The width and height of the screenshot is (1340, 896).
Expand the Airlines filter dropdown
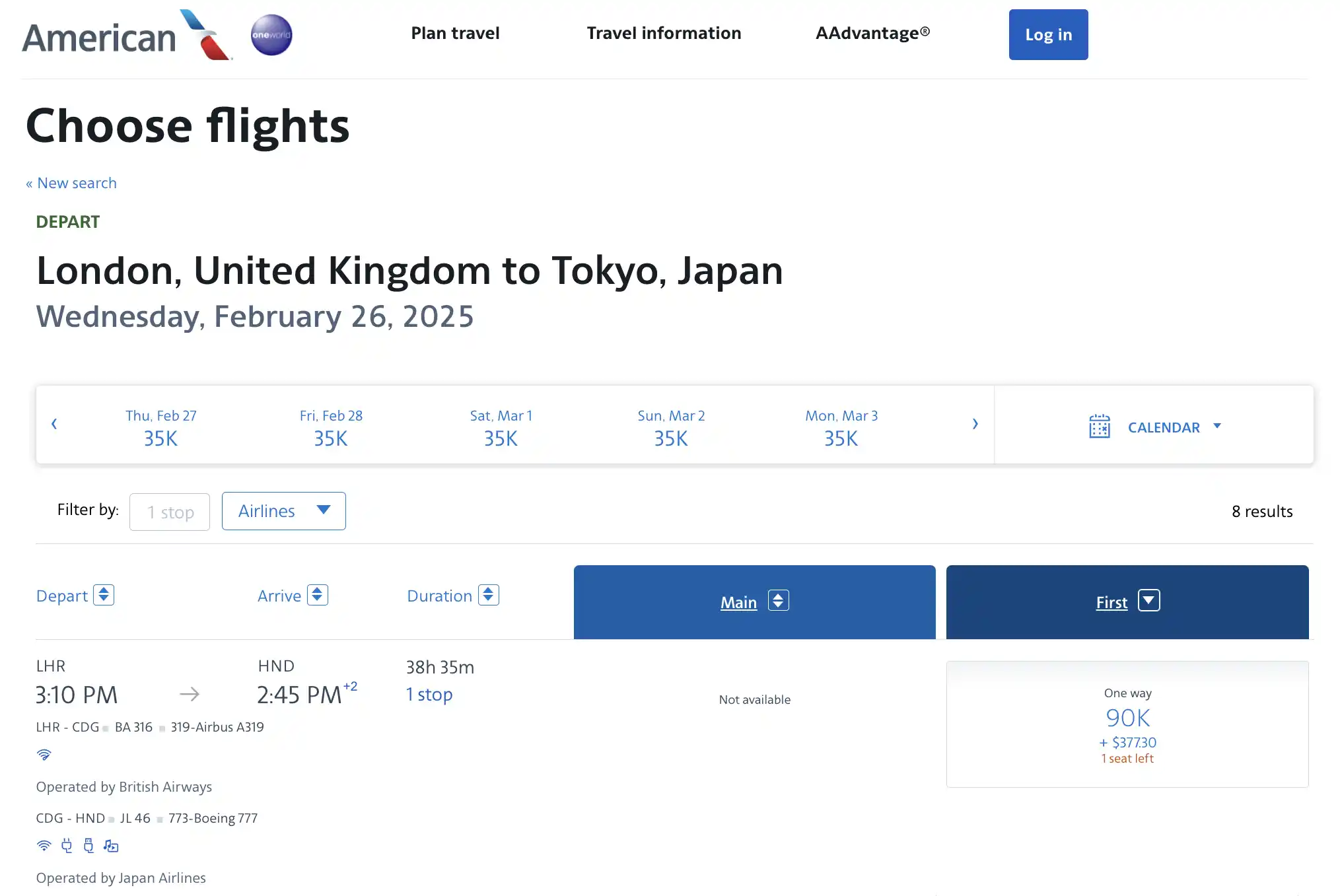click(283, 511)
